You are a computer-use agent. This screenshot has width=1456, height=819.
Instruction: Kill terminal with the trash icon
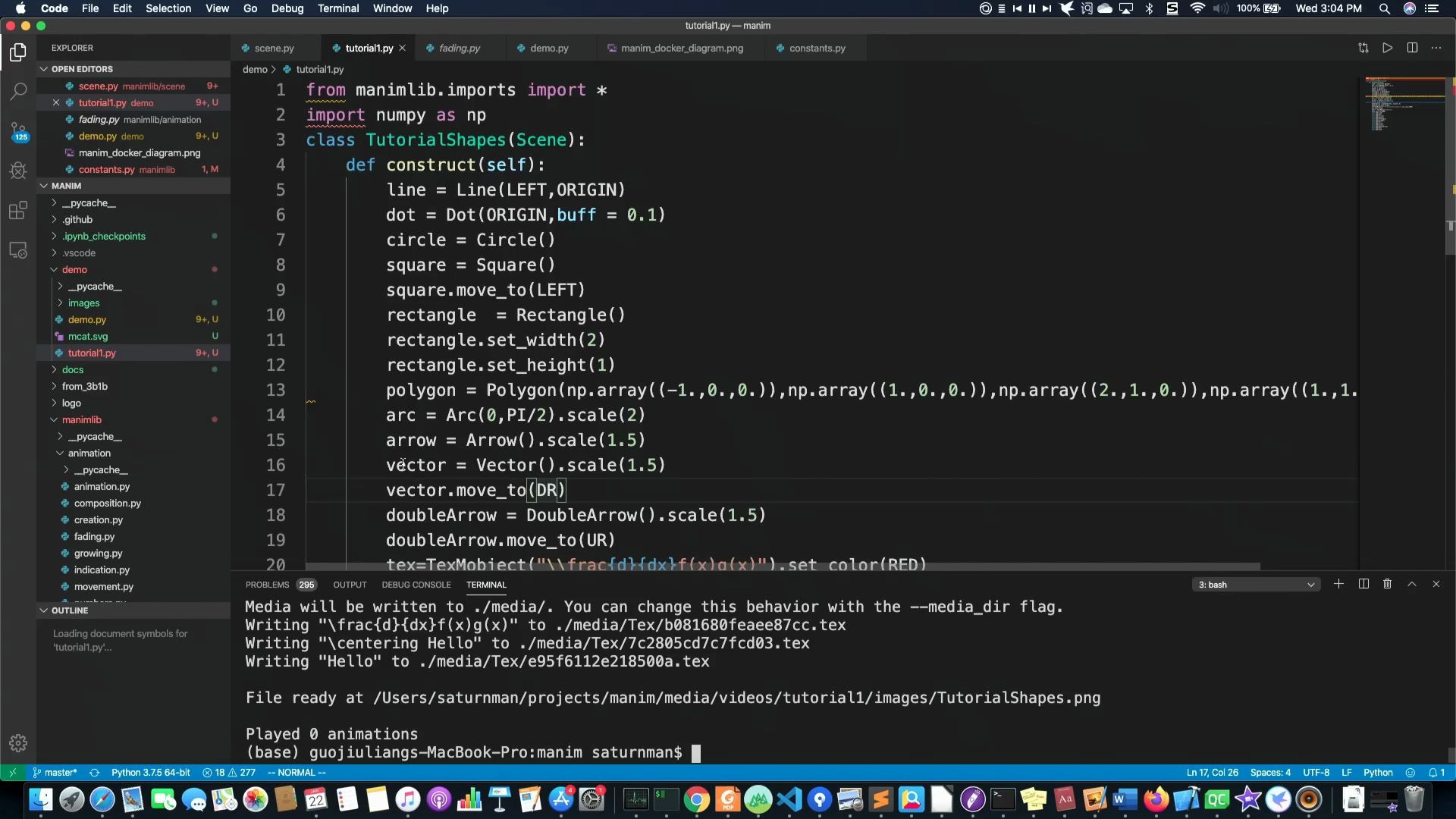(x=1387, y=584)
